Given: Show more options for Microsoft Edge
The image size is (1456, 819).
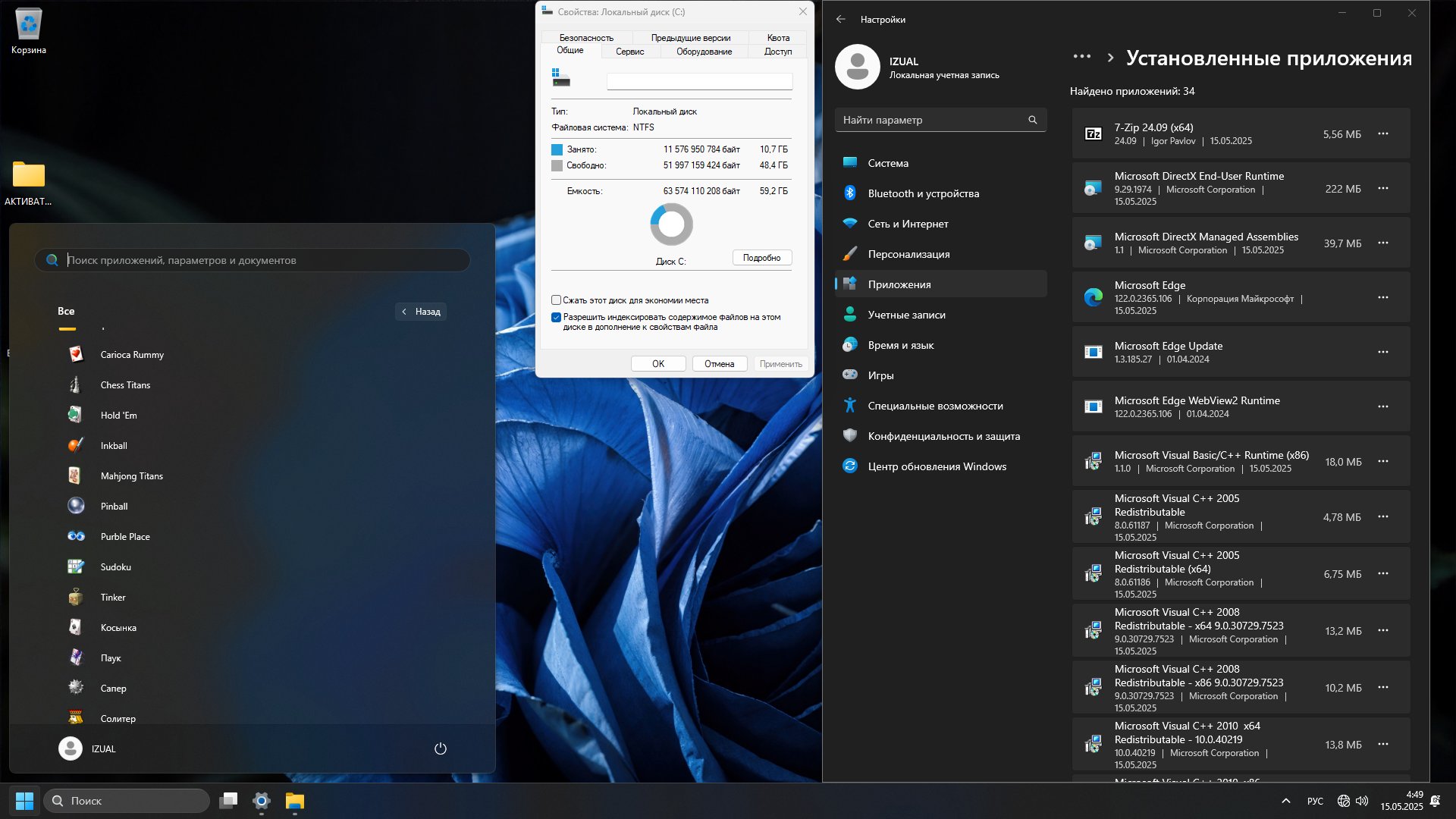Looking at the screenshot, I should (1383, 298).
